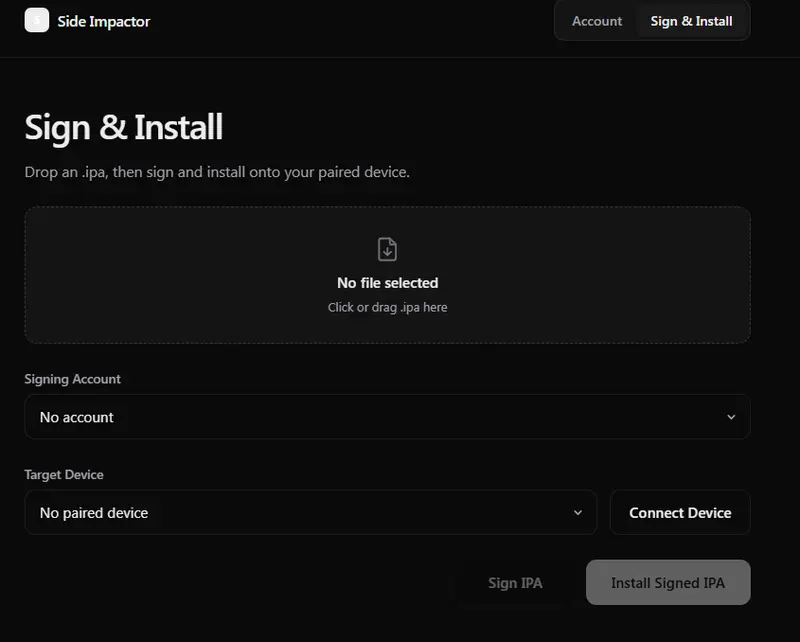Expand the Target Device dropdown showing No paired device
Viewport: 800px width, 642px height.
coord(310,513)
